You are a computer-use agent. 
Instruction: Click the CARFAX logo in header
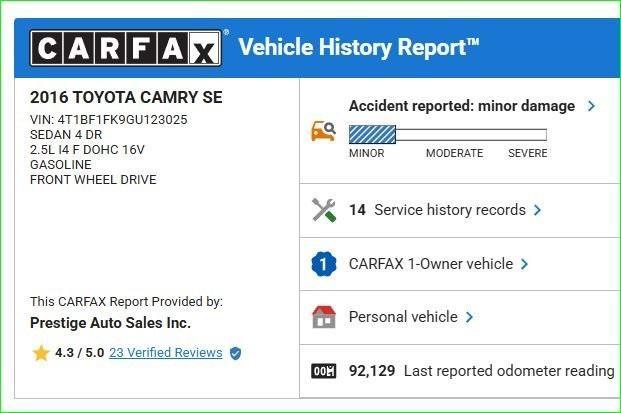pyautogui.click(x=127, y=48)
